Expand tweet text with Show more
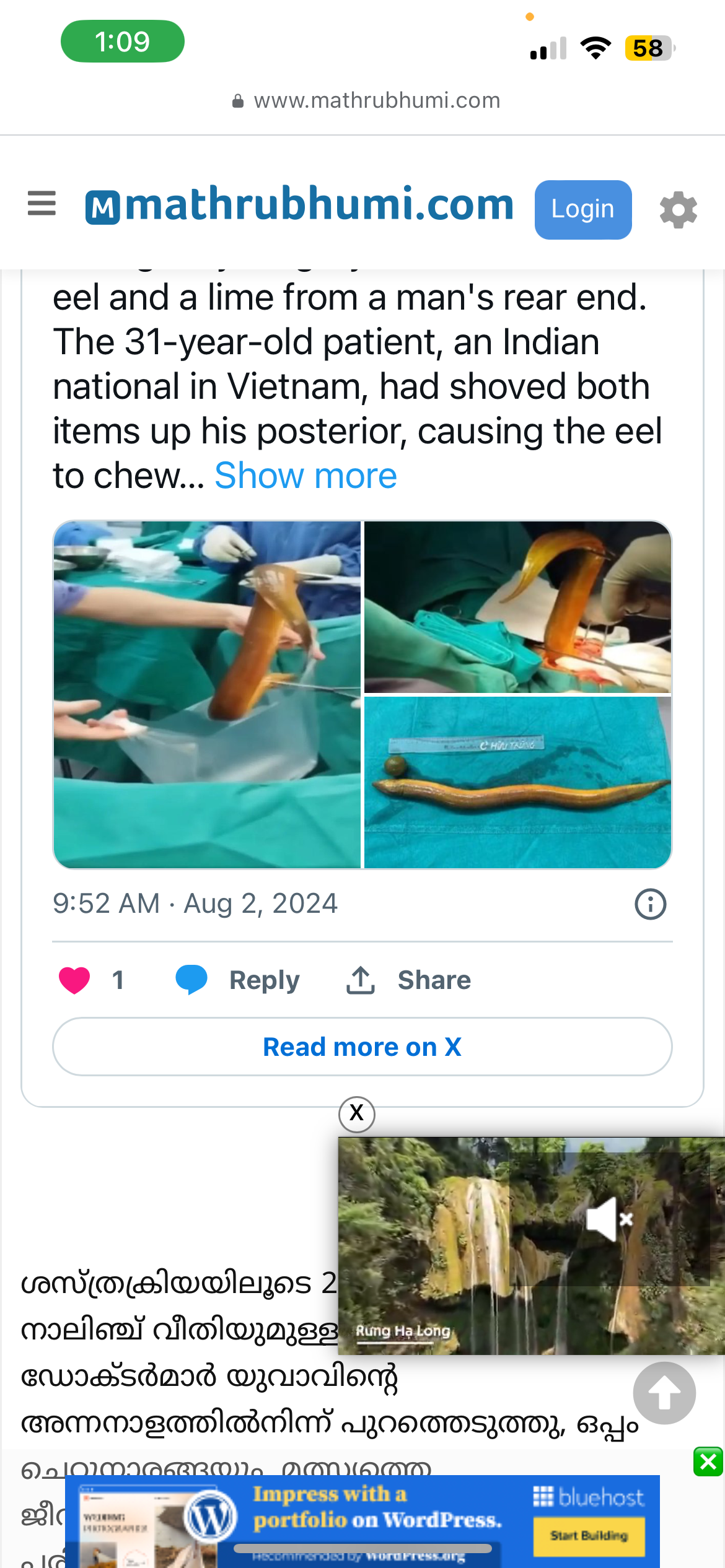Viewport: 725px width, 1568px height. 305,476
